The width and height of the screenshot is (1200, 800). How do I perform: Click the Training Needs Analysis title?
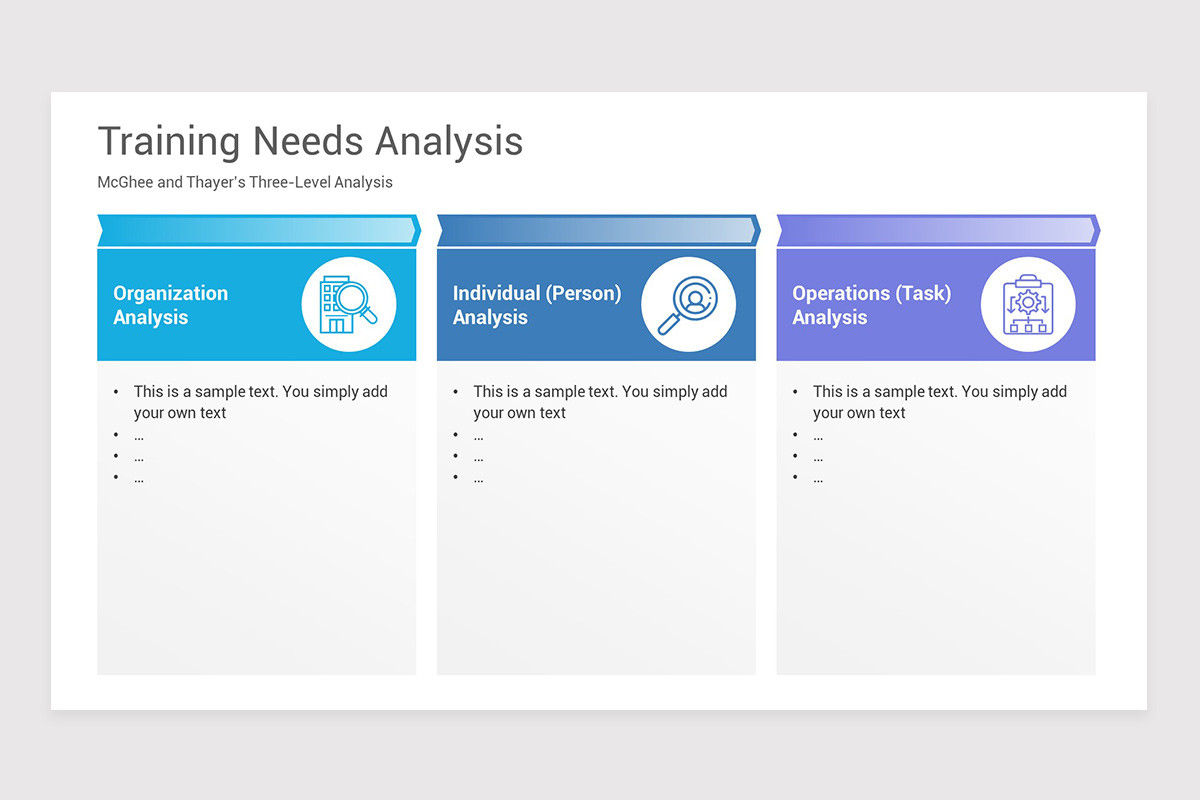(310, 141)
